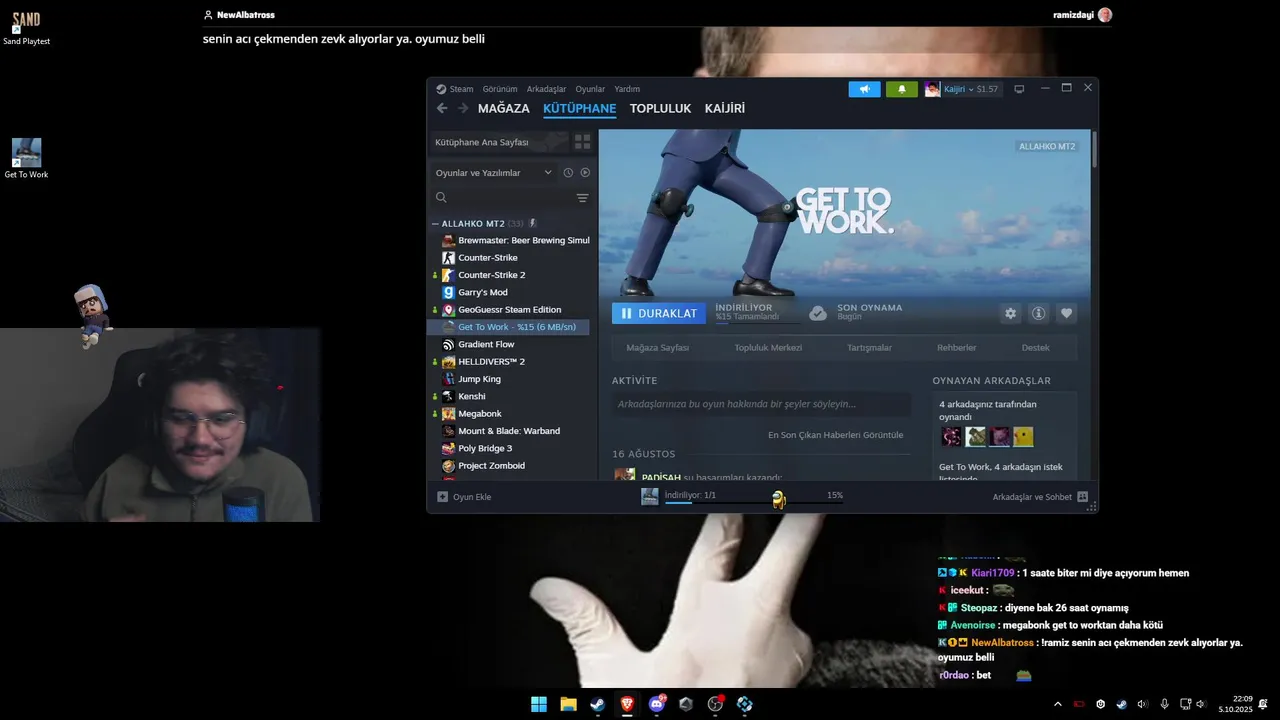
Task: Open the Oyunlar menu
Action: (x=590, y=89)
